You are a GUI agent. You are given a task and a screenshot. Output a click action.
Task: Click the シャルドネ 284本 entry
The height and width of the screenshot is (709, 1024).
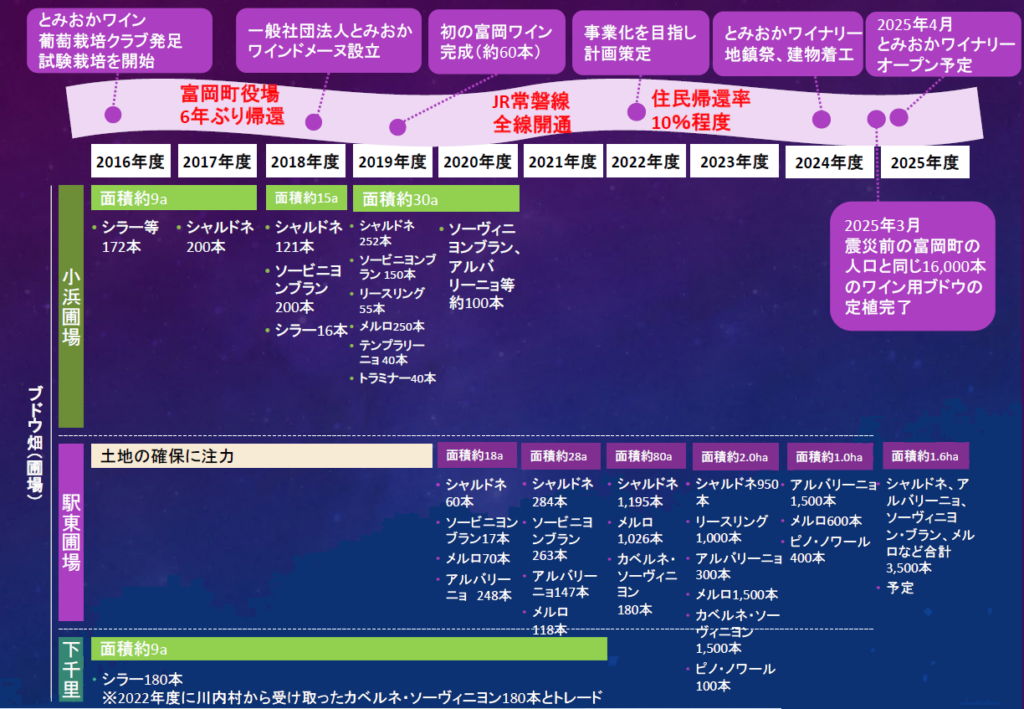click(559, 492)
